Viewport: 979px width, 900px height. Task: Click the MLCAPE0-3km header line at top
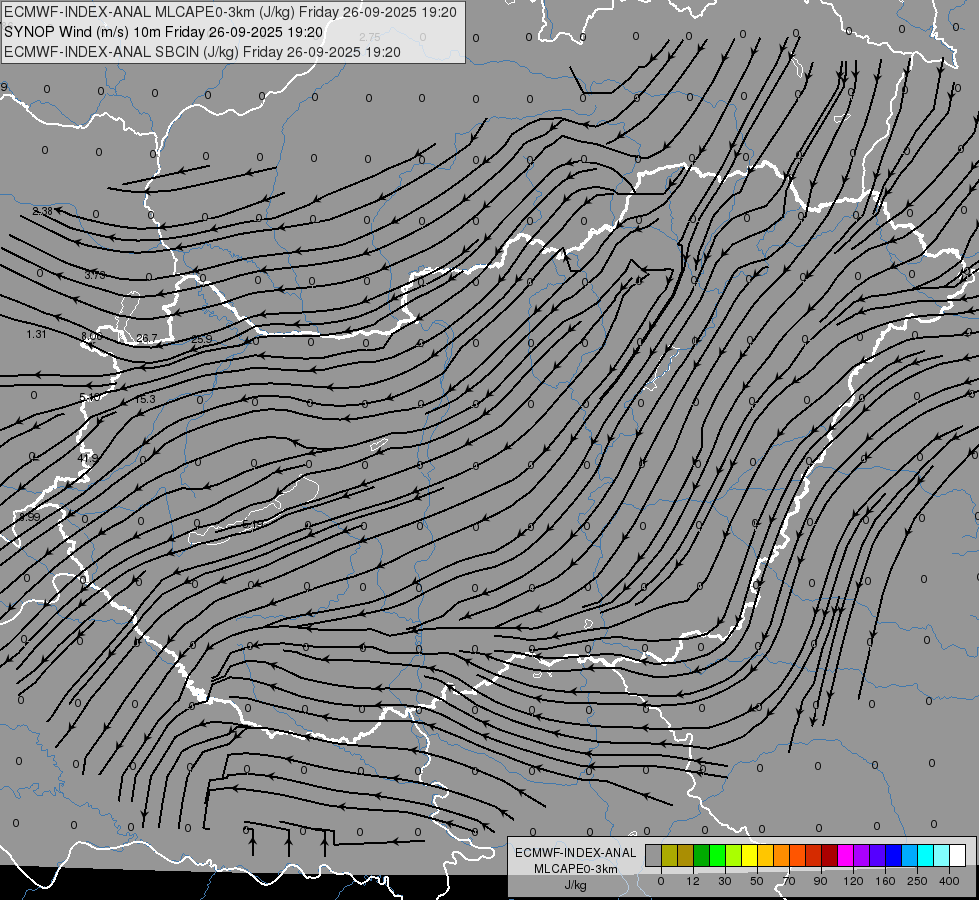click(230, 12)
